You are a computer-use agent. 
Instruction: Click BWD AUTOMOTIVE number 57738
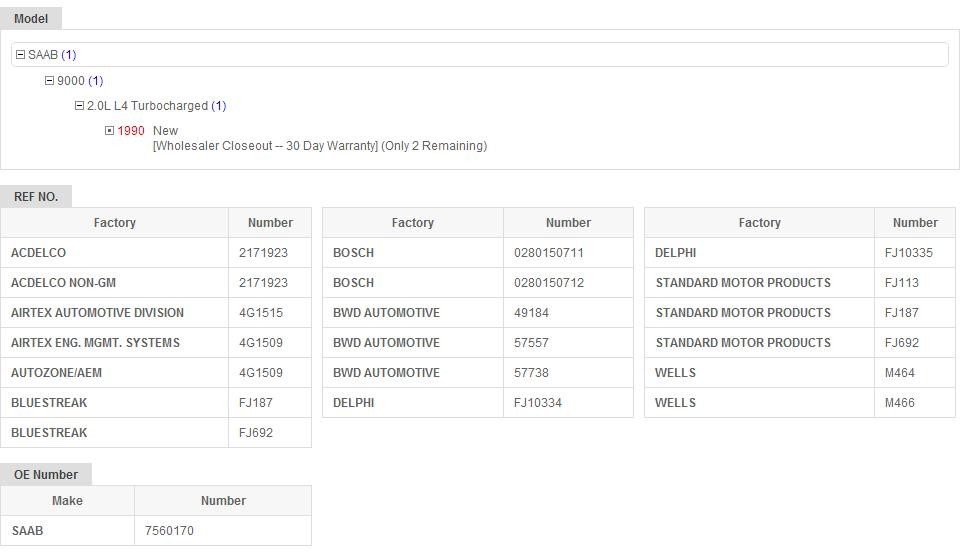click(532, 373)
